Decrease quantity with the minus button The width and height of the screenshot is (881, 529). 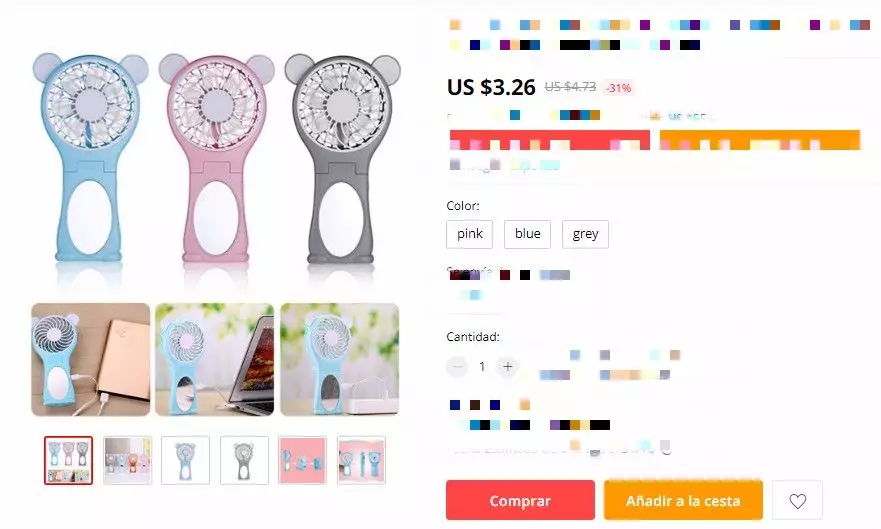[457, 367]
